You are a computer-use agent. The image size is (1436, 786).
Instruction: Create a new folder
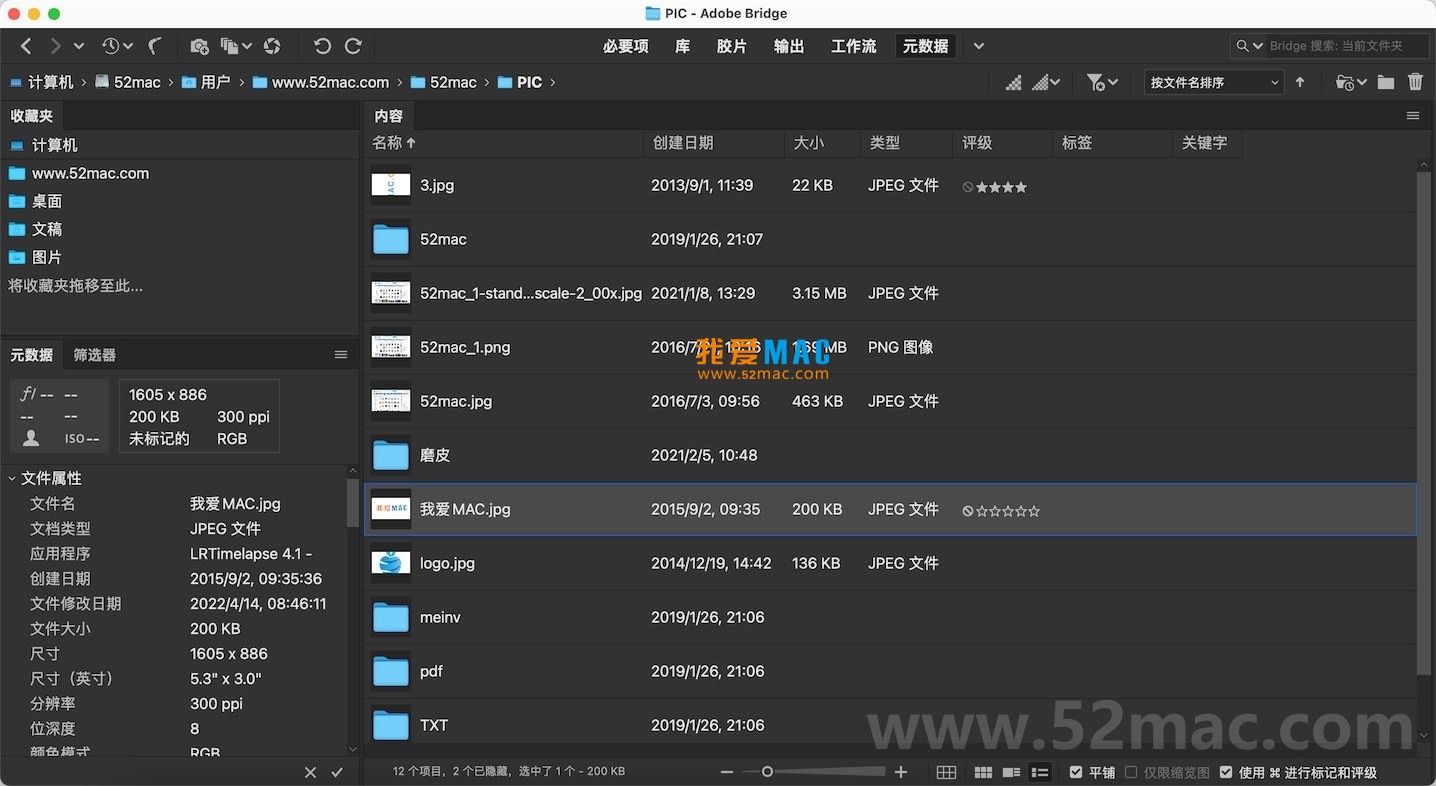click(1386, 82)
